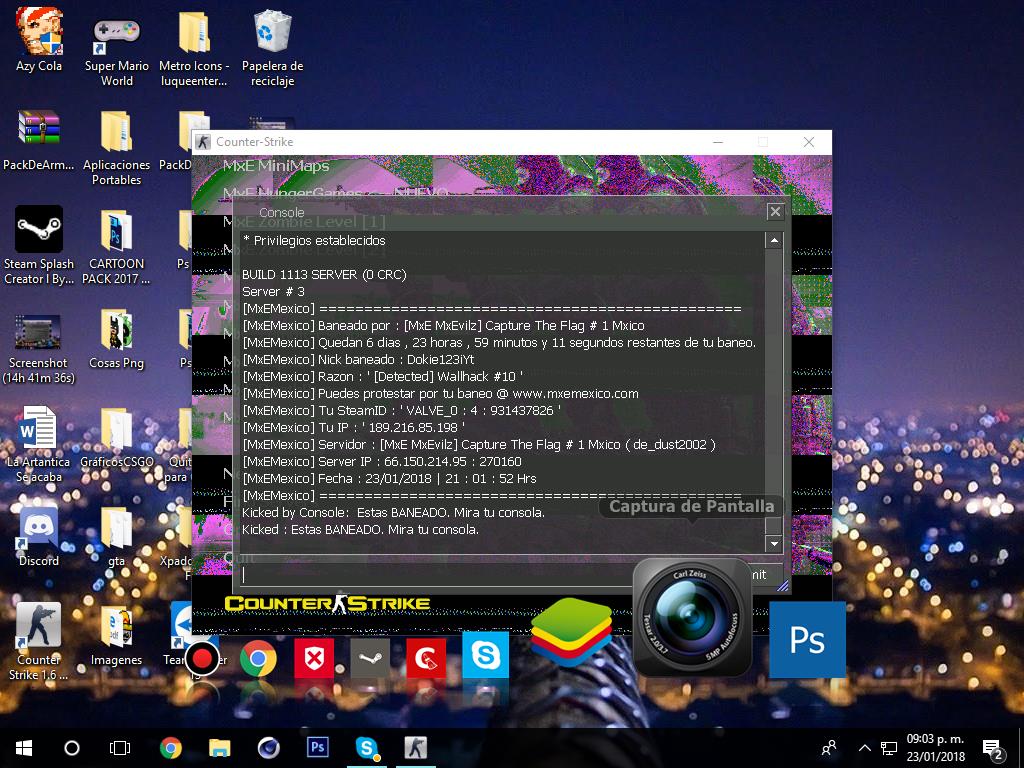Open the Metro Icons folder
This screenshot has height=768, width=1024.
(193, 49)
